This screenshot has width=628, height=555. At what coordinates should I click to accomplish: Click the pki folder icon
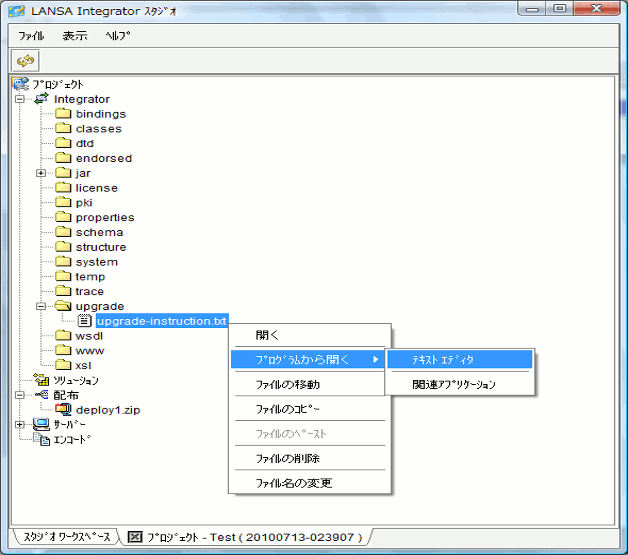pos(63,202)
